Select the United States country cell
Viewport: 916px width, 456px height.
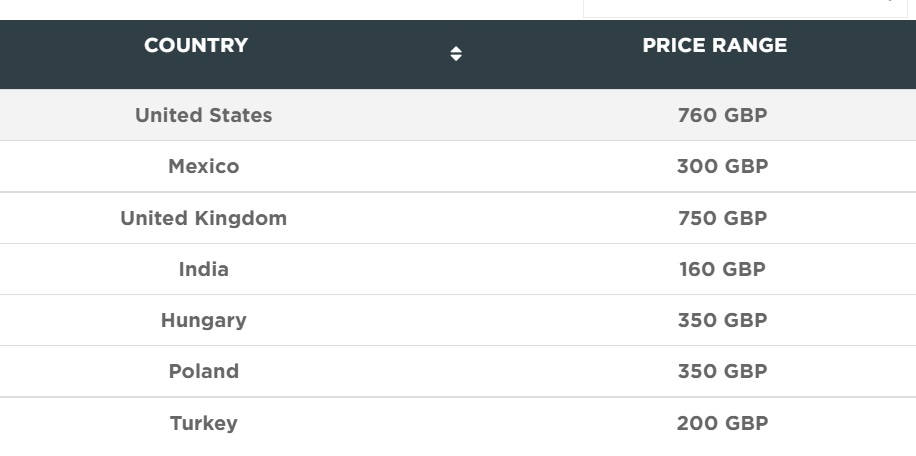point(203,116)
